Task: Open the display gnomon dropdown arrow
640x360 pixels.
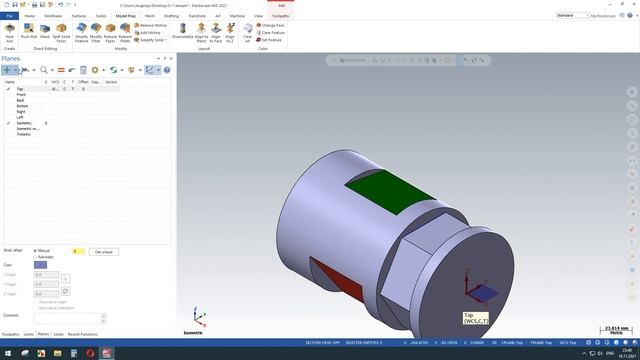Action: tap(158, 70)
